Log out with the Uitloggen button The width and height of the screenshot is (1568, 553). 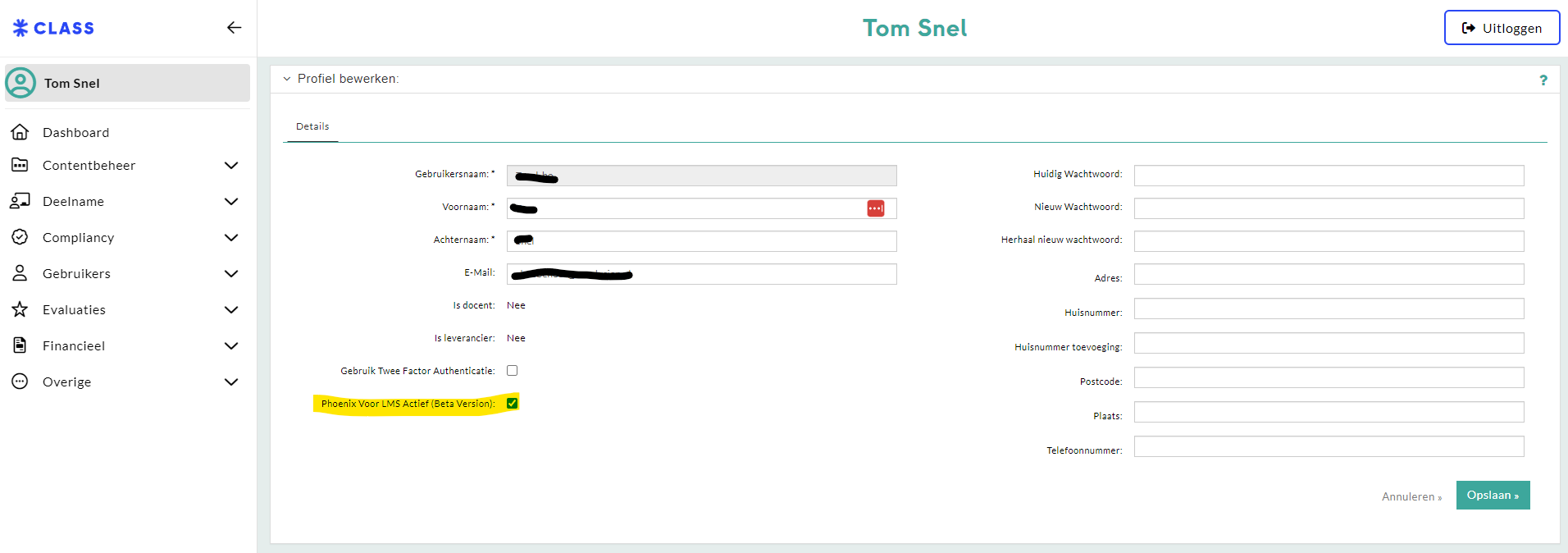coord(1502,28)
